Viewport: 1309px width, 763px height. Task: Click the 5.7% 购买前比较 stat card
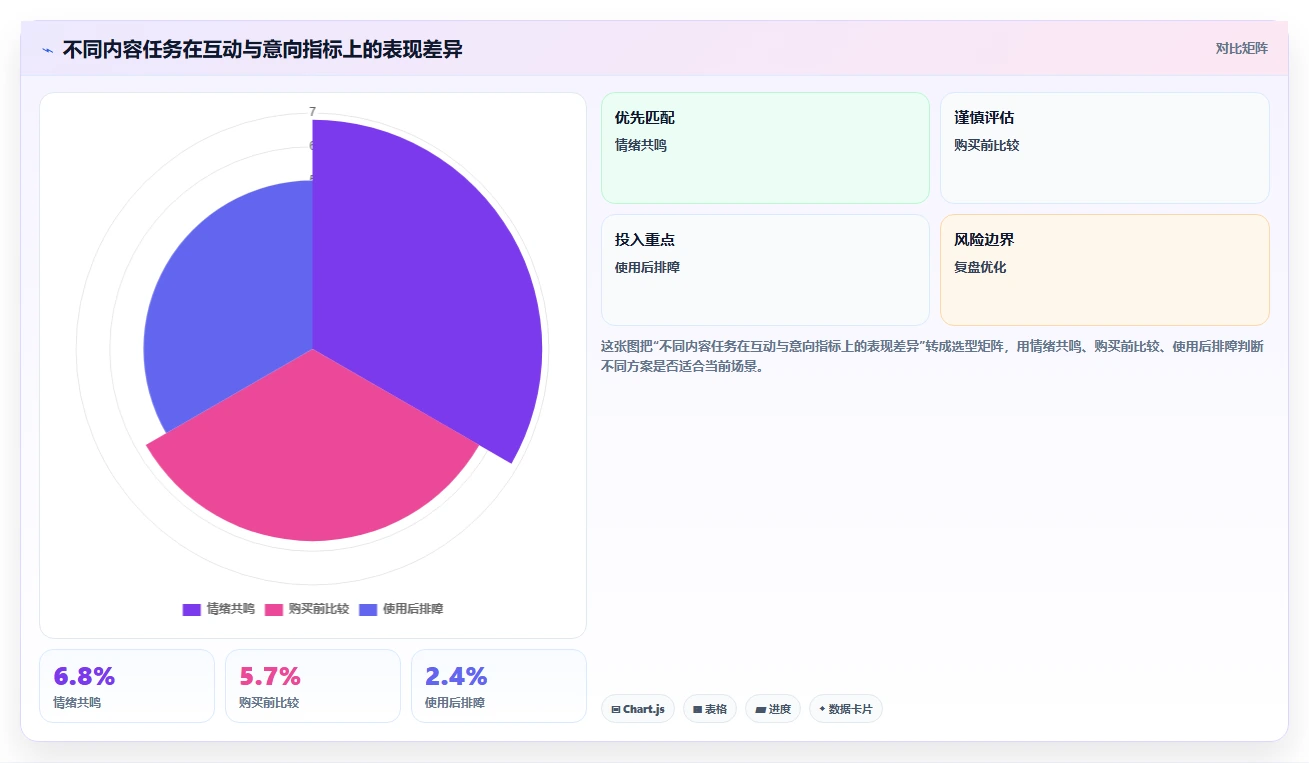313,686
